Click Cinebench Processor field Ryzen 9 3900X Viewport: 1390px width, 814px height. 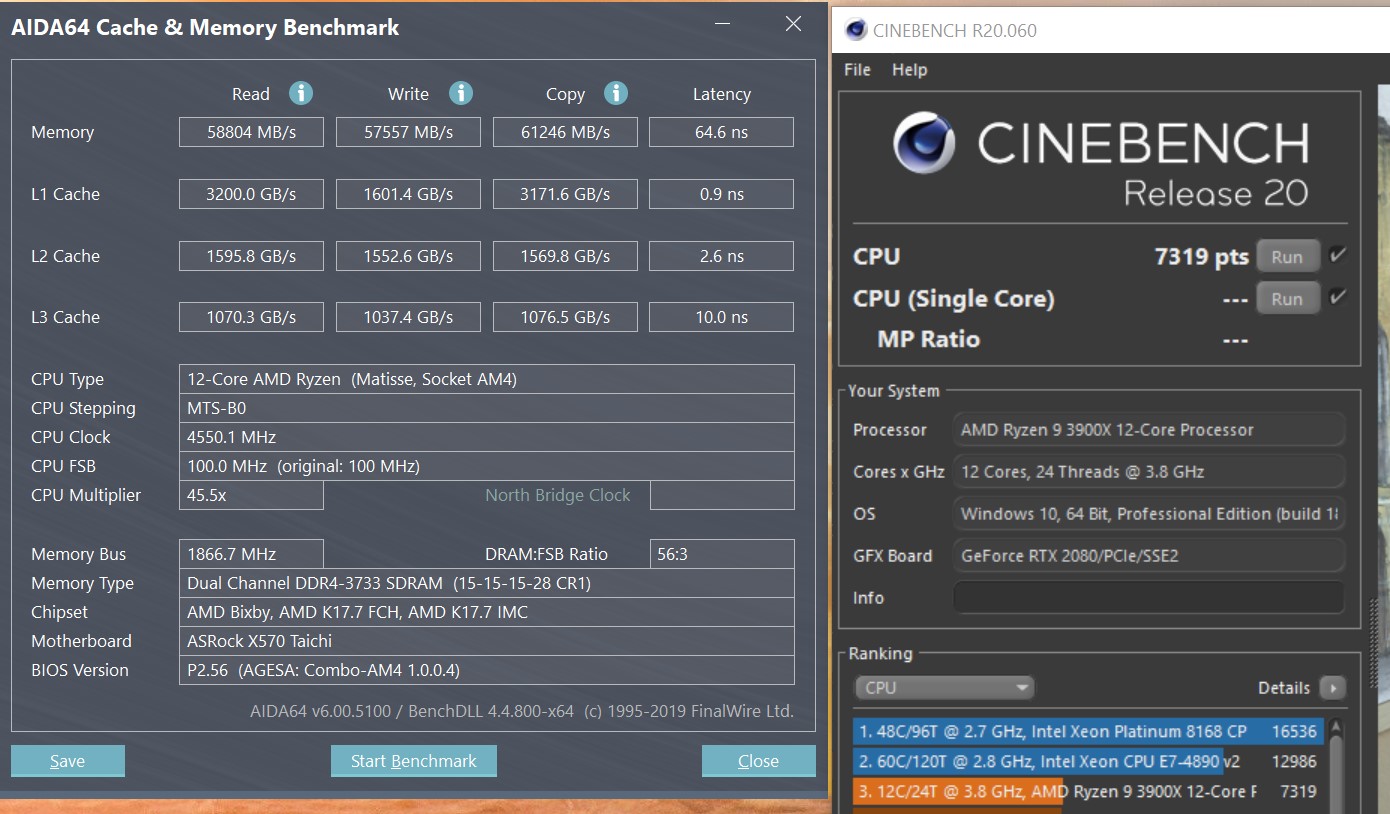click(1149, 430)
